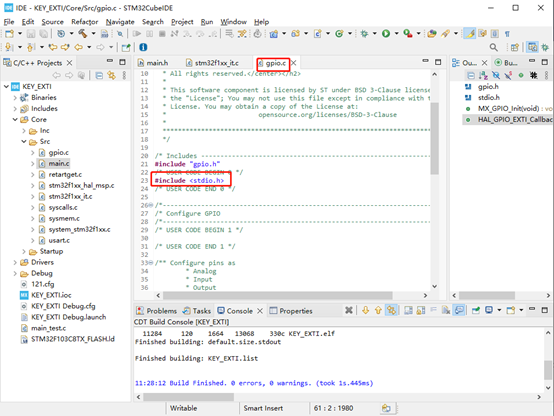This screenshot has width=554, height=416.
Task: Open build target dropdown next to hammer
Action: click(x=93, y=34)
